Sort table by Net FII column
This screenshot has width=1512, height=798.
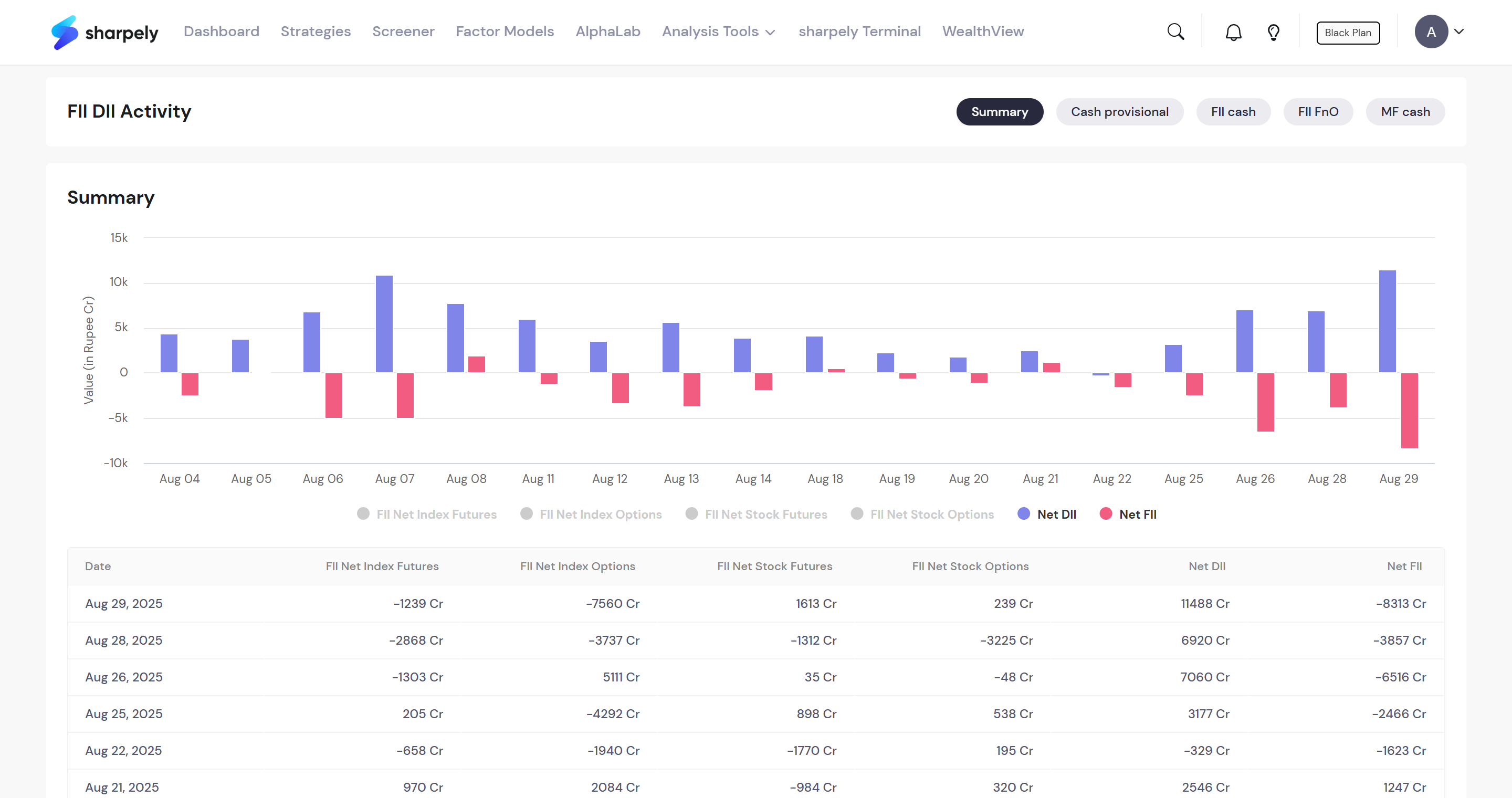click(1404, 566)
